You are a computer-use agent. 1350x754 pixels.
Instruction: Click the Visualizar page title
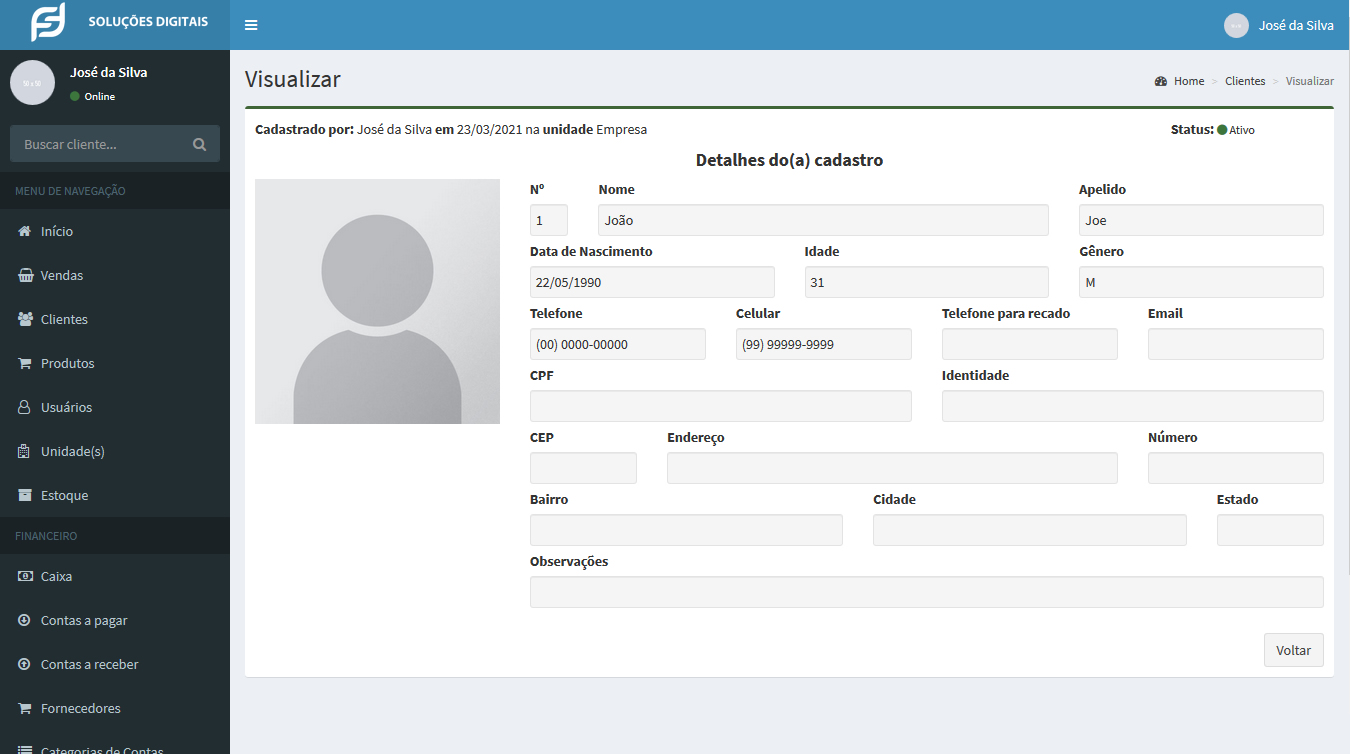coord(293,80)
